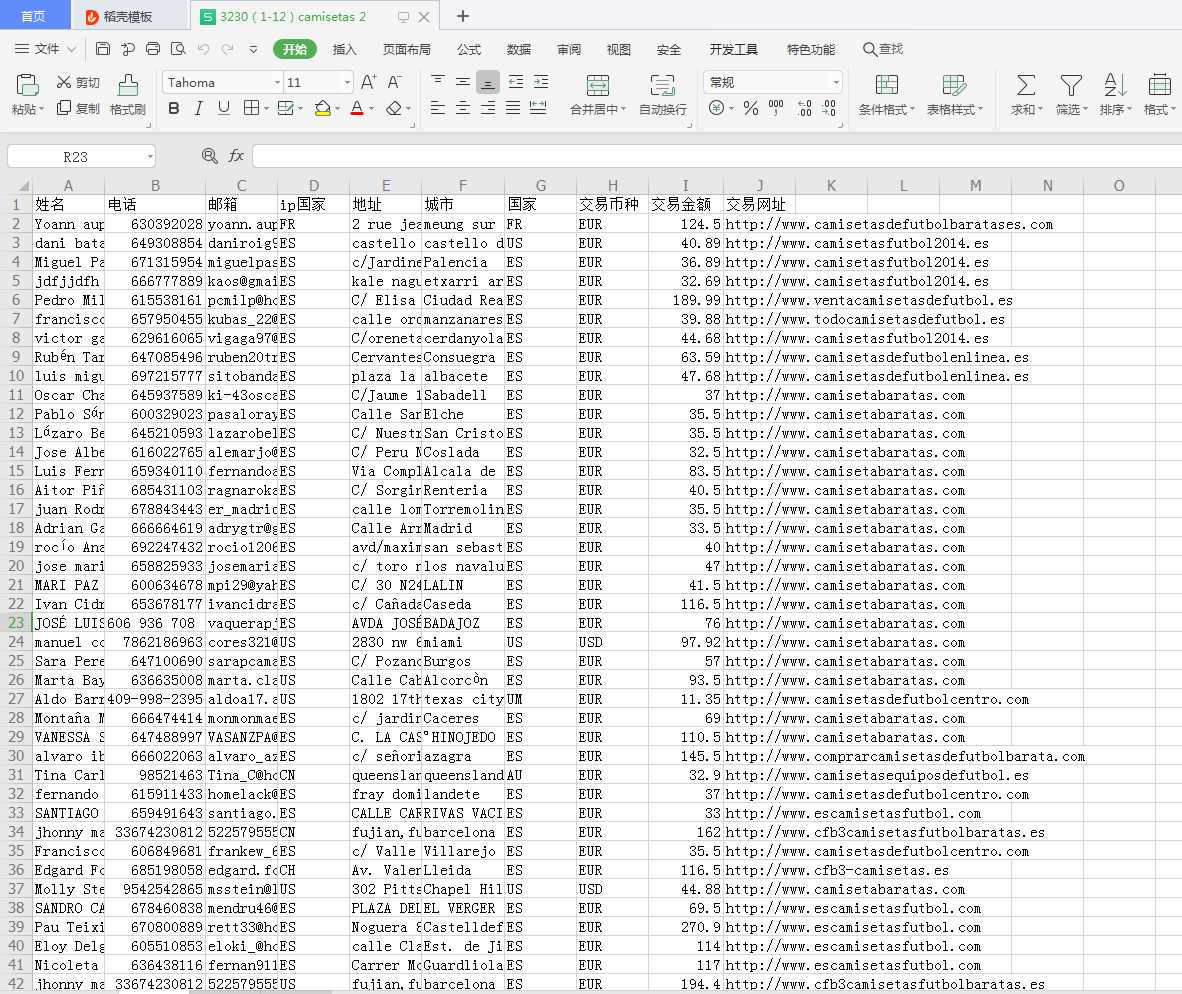The width and height of the screenshot is (1182, 994).
Task: Open the Formulas ribbon tab
Action: tap(468, 49)
